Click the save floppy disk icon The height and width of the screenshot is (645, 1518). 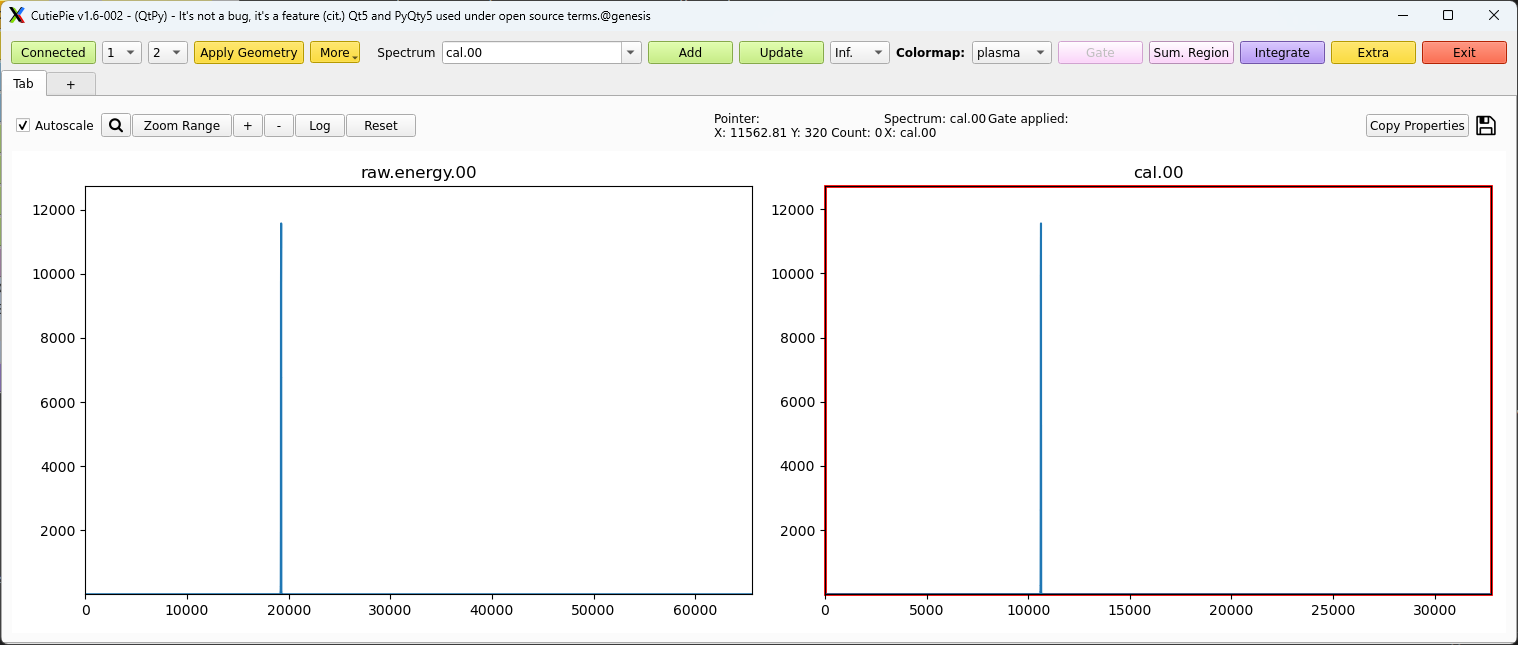tap(1486, 126)
